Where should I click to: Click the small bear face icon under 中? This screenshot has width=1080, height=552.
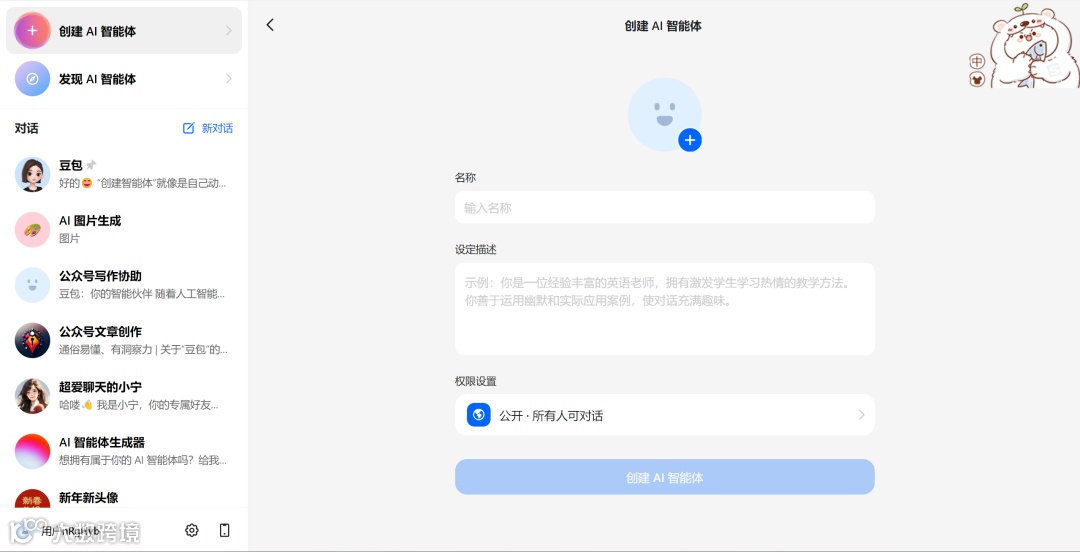pyautogui.click(x=977, y=79)
